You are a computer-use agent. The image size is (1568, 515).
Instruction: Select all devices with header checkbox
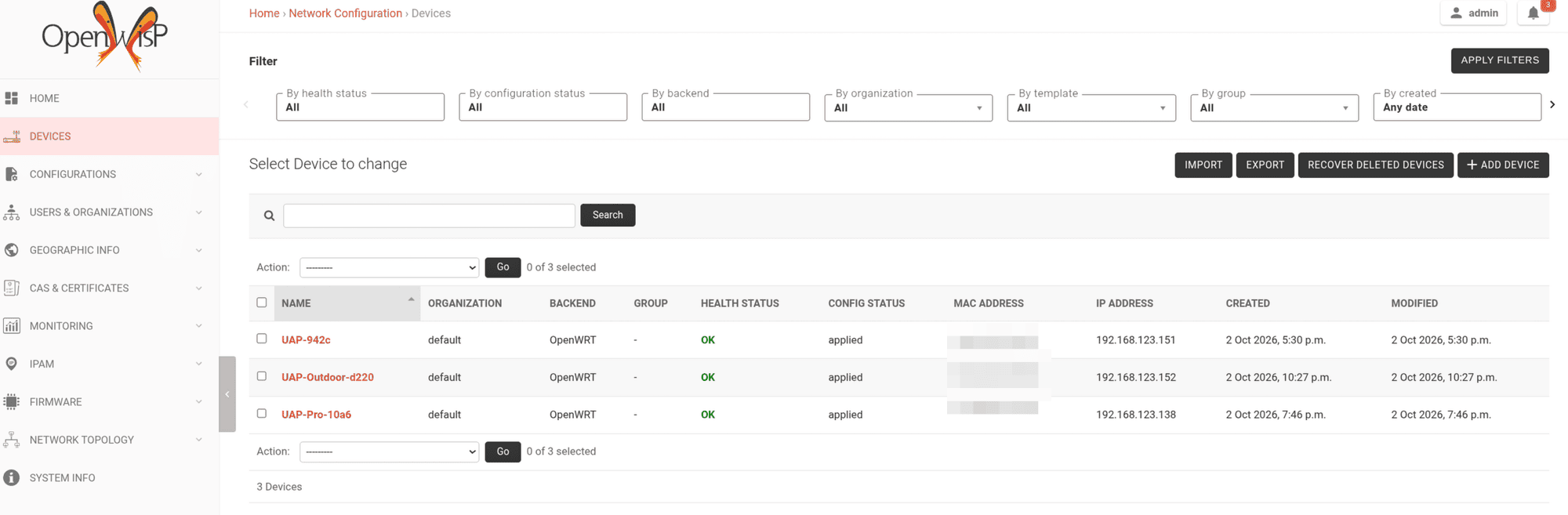[262, 303]
